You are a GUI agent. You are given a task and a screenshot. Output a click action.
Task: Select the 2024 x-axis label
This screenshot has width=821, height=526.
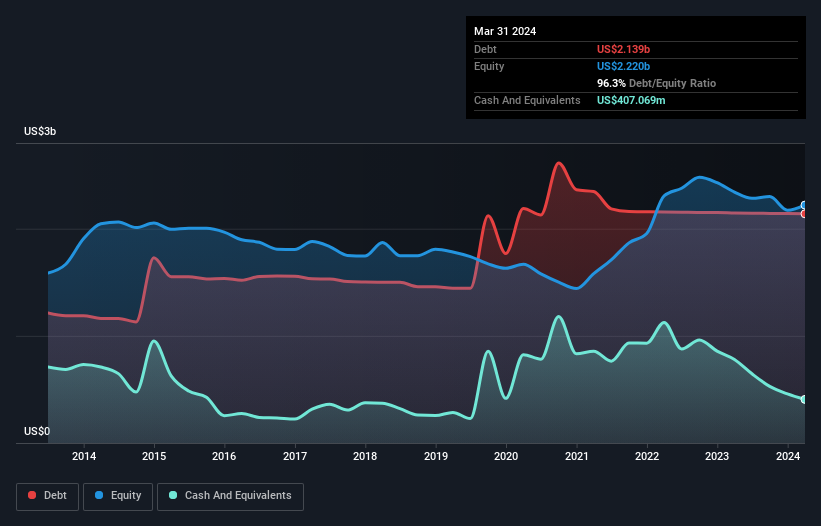787,456
